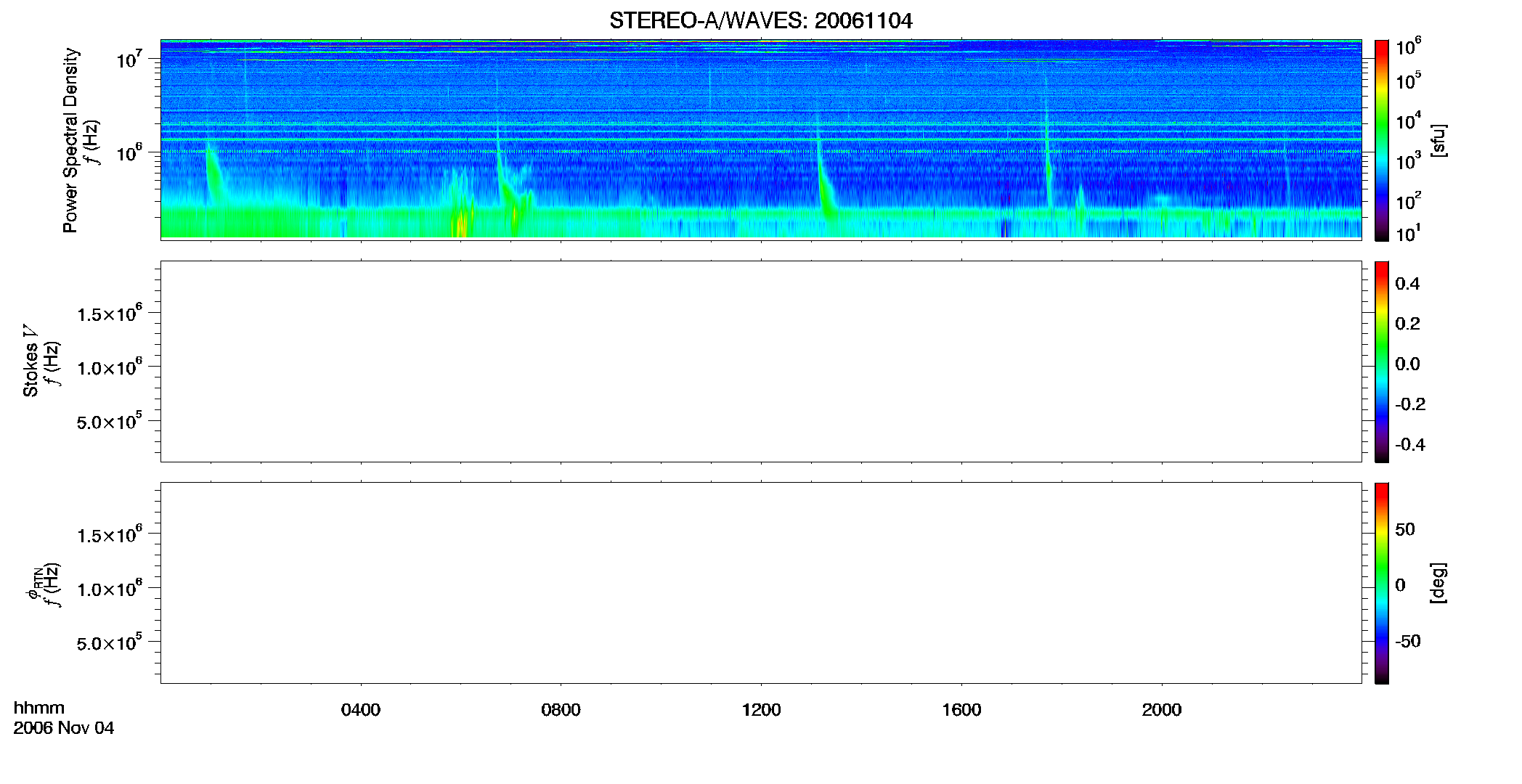Viewport: 1522px width, 784px height.
Task: Click the Stokes V axis label
Action: [x=31, y=361]
